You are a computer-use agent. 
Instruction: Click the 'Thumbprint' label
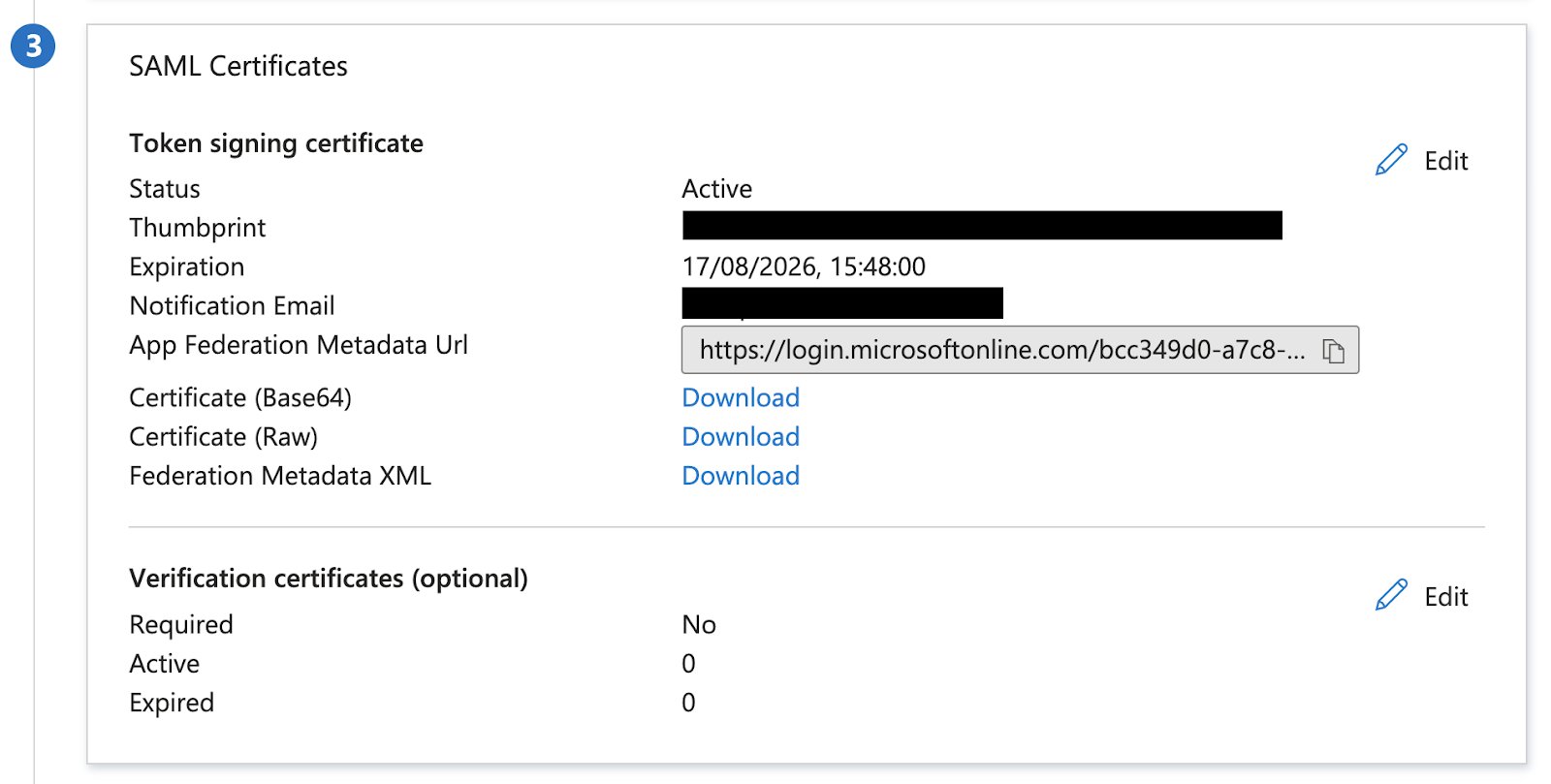198,228
